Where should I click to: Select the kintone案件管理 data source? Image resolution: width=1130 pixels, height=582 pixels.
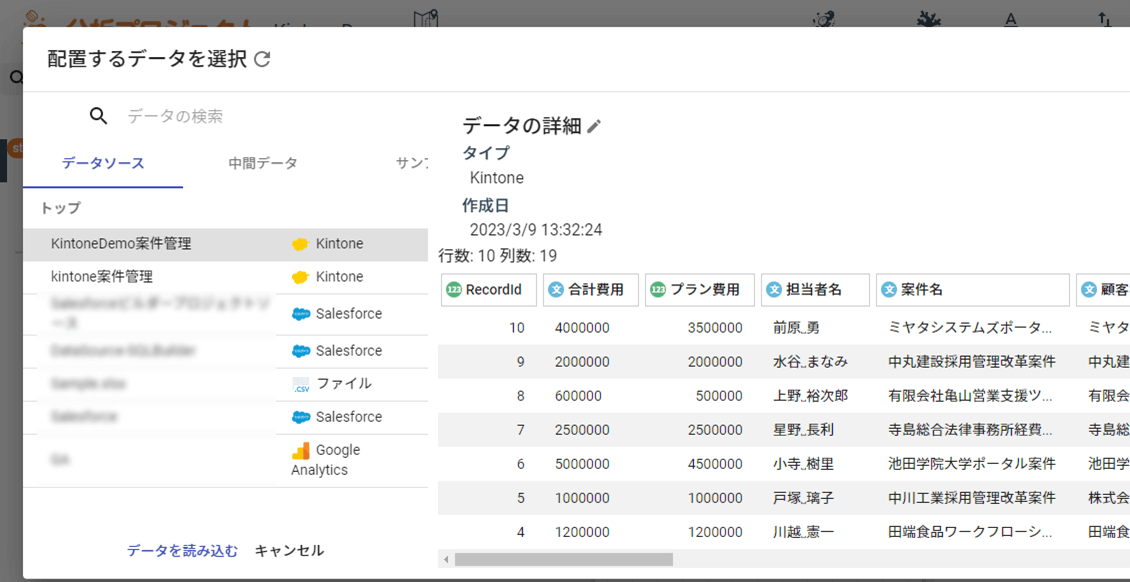point(102,277)
